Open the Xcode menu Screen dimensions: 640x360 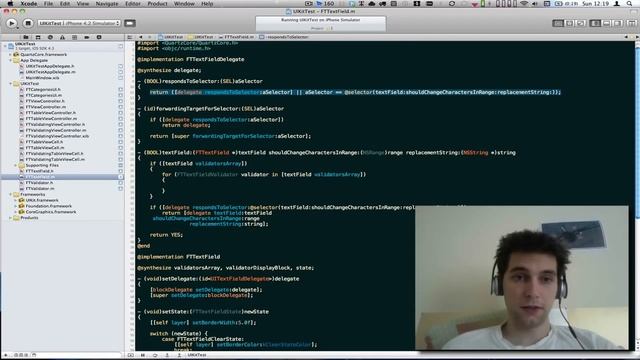[29, 4]
